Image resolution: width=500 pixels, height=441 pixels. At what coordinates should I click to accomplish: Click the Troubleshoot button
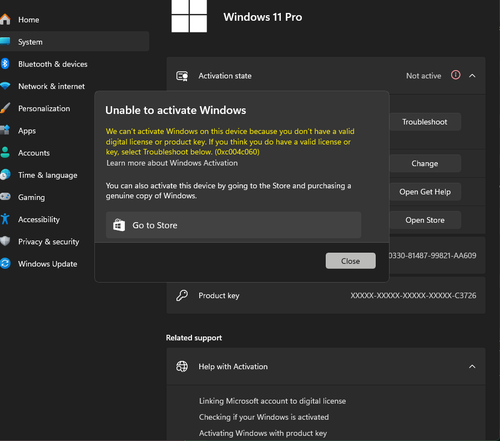click(425, 122)
